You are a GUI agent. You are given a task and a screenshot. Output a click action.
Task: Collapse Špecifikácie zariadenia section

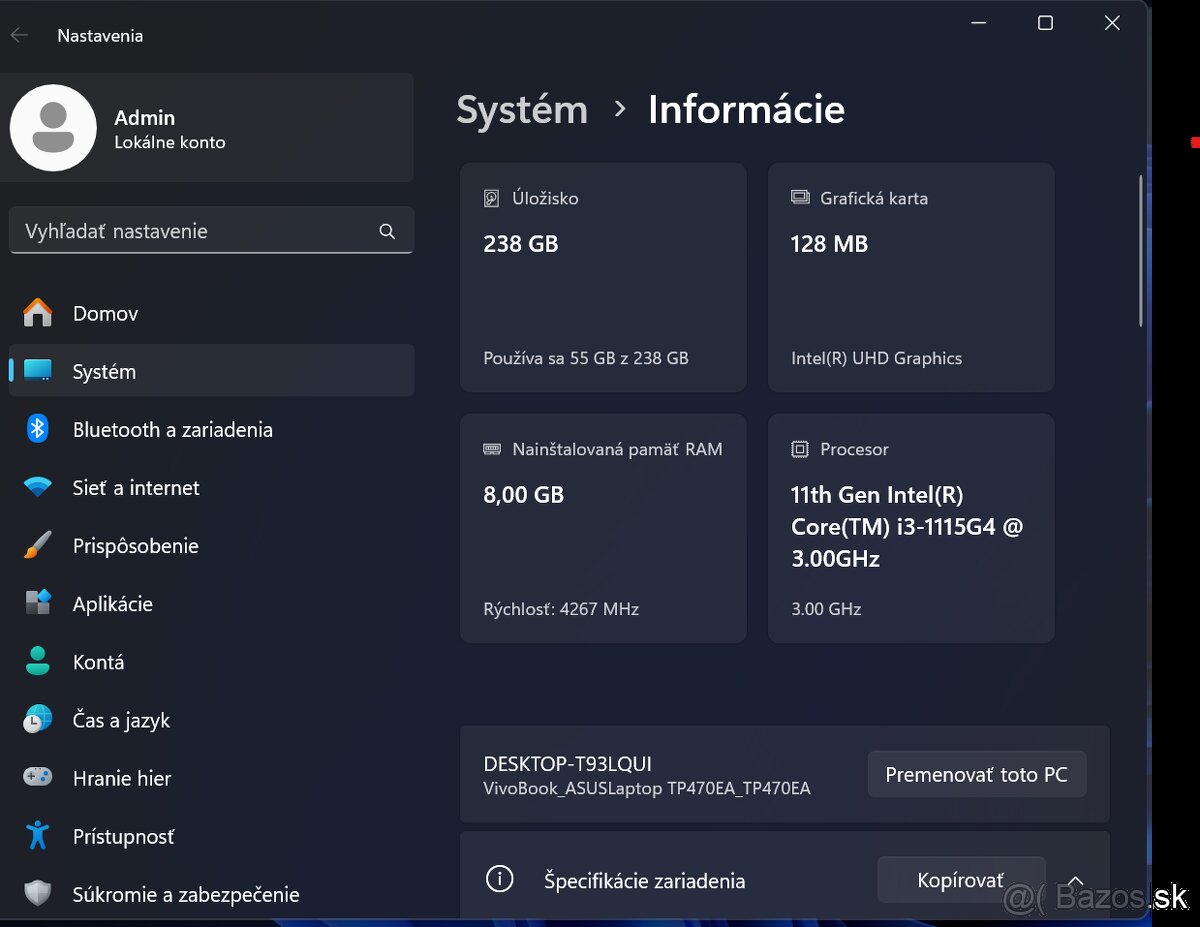[1075, 880]
